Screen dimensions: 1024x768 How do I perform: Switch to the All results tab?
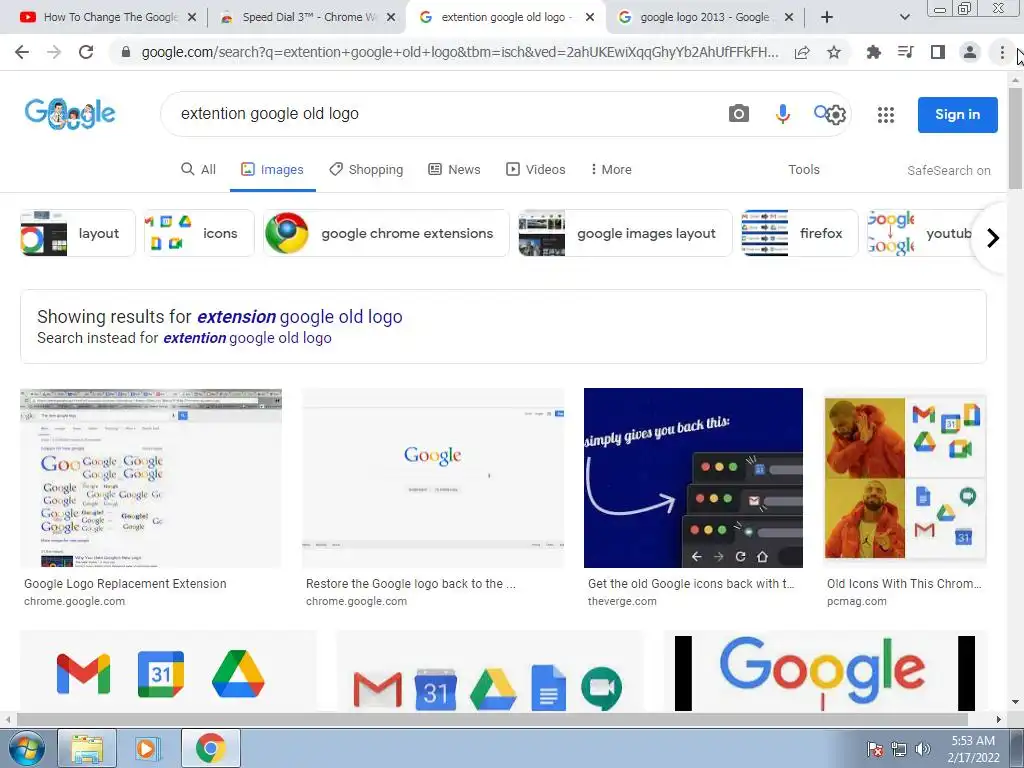tap(198, 170)
